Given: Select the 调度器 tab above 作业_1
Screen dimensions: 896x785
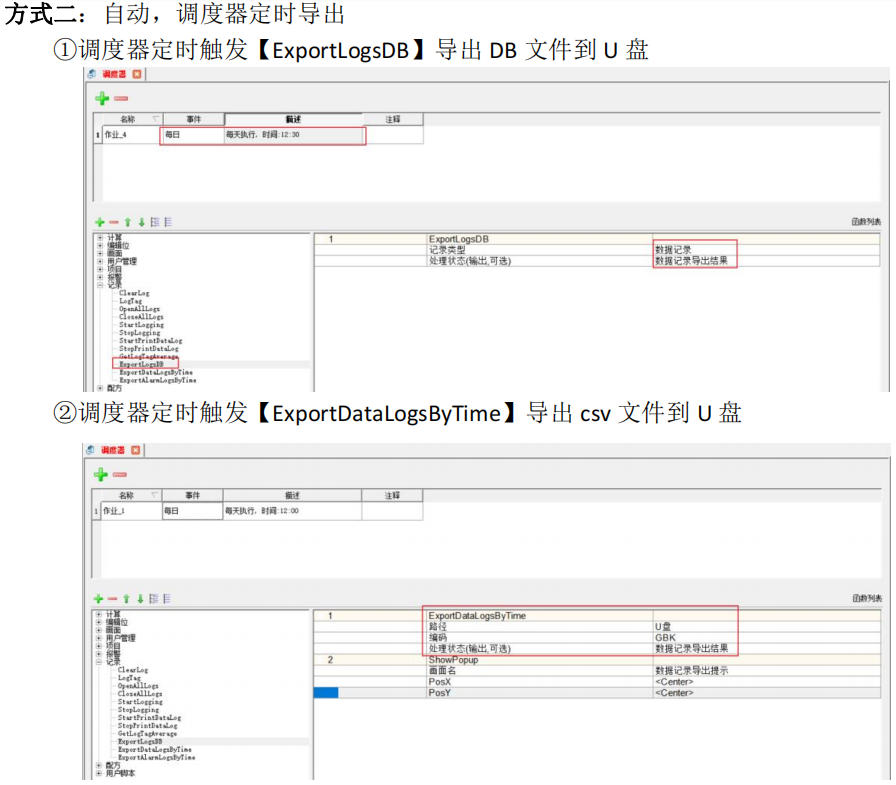Looking at the screenshot, I should tap(113, 450).
